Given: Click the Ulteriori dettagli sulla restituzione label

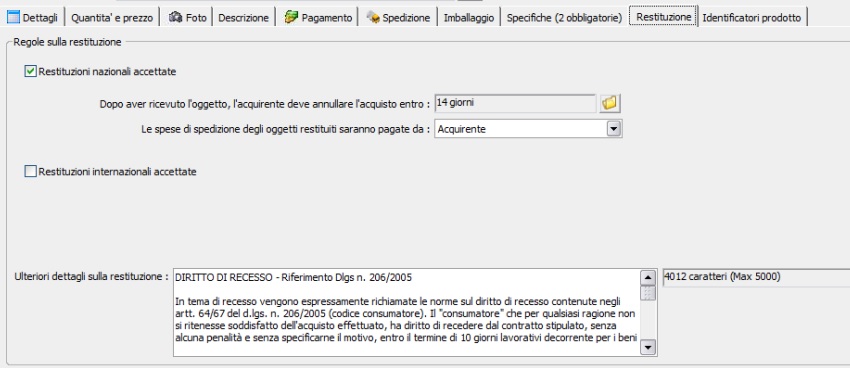Looking at the screenshot, I should click(91, 276).
